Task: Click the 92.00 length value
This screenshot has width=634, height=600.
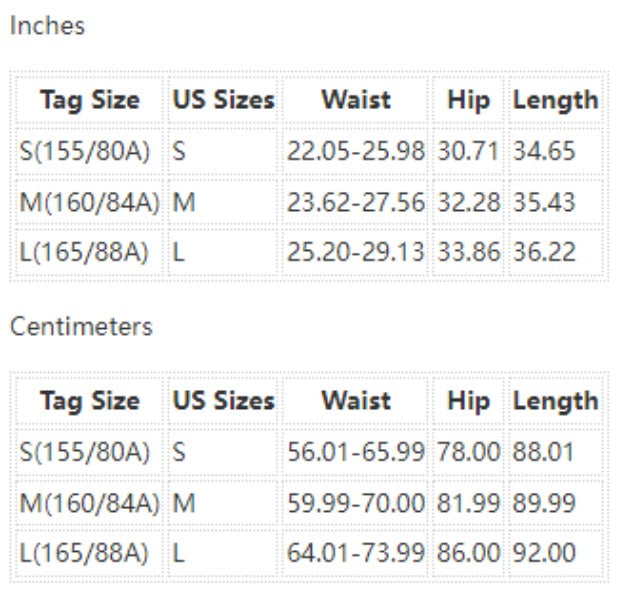Action: tap(544, 554)
